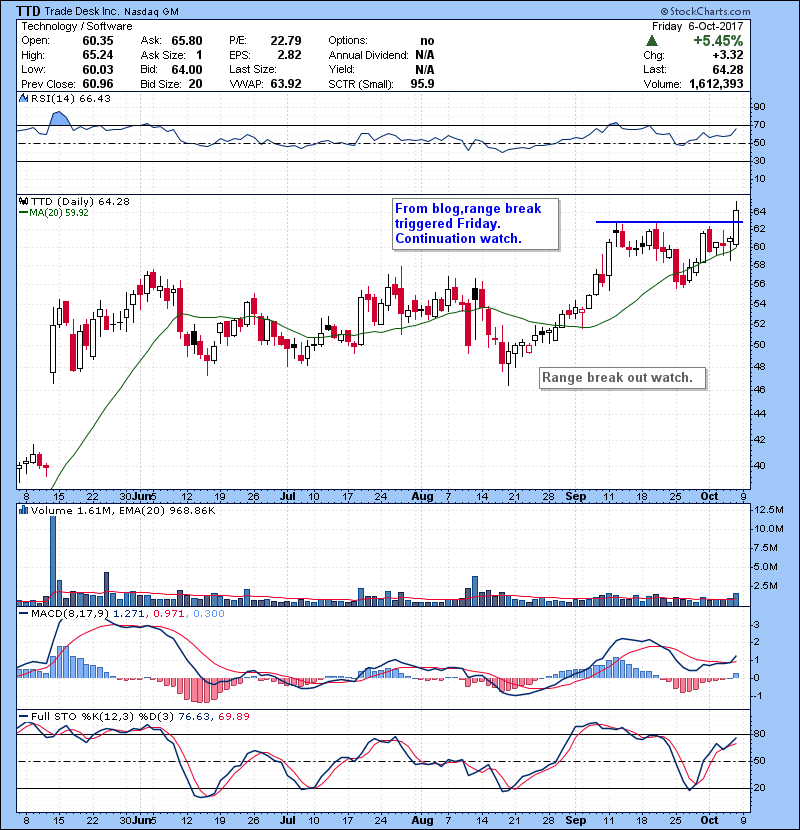This screenshot has width=800, height=830.
Task: Click the TTD Daily candlestick legend icon
Action: (x=22, y=201)
